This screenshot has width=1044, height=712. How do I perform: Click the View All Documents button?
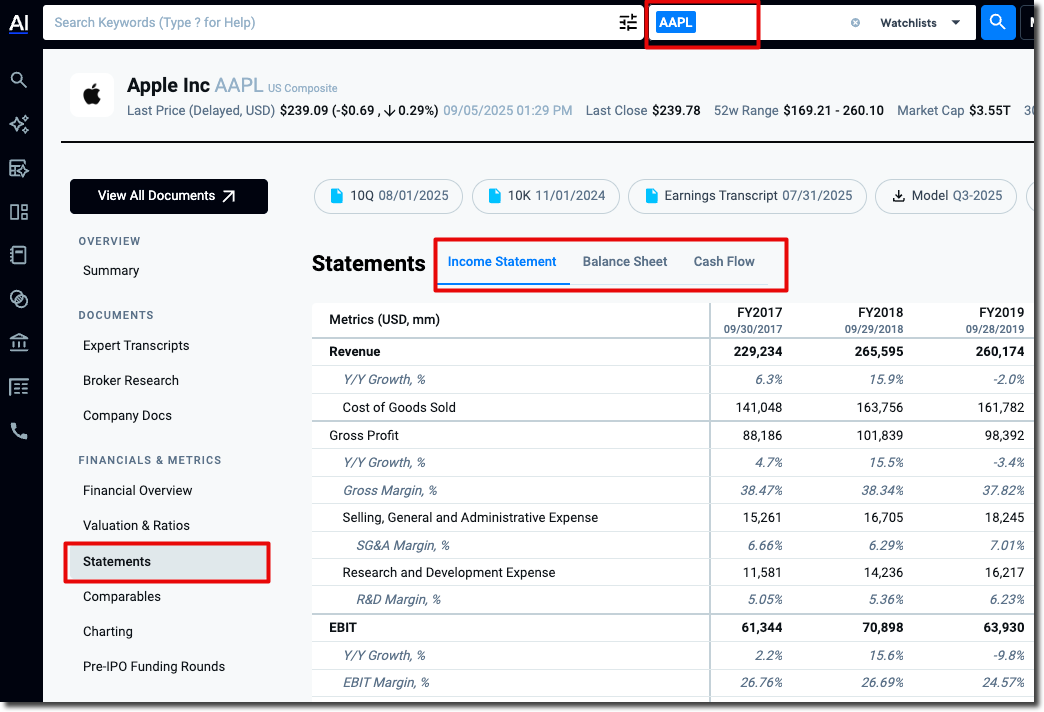point(168,196)
